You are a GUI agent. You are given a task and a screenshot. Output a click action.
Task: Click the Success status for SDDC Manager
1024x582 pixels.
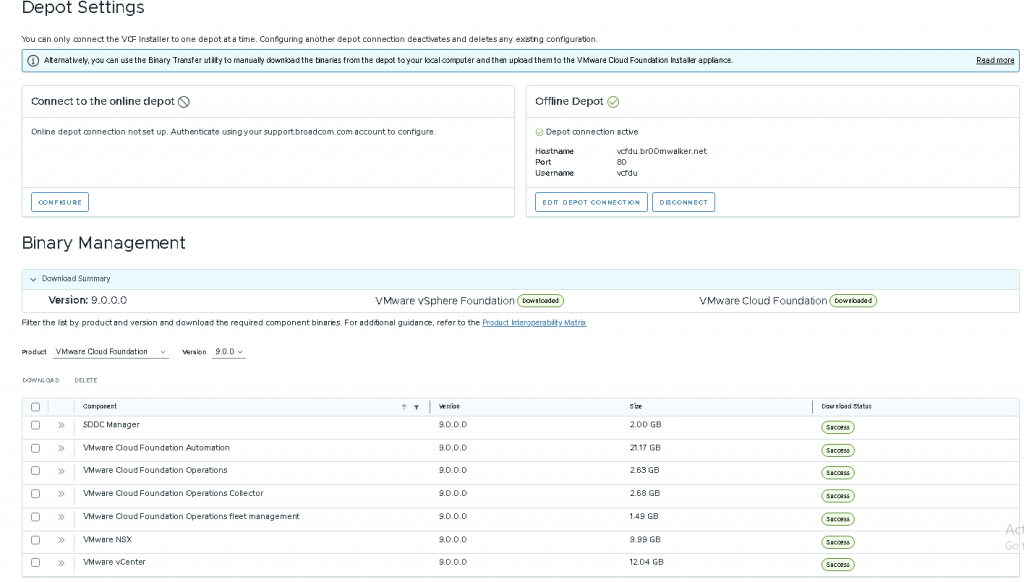point(838,428)
